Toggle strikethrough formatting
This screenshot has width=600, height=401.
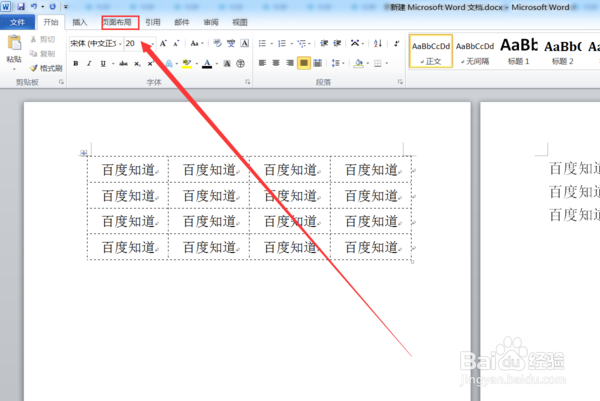123,64
